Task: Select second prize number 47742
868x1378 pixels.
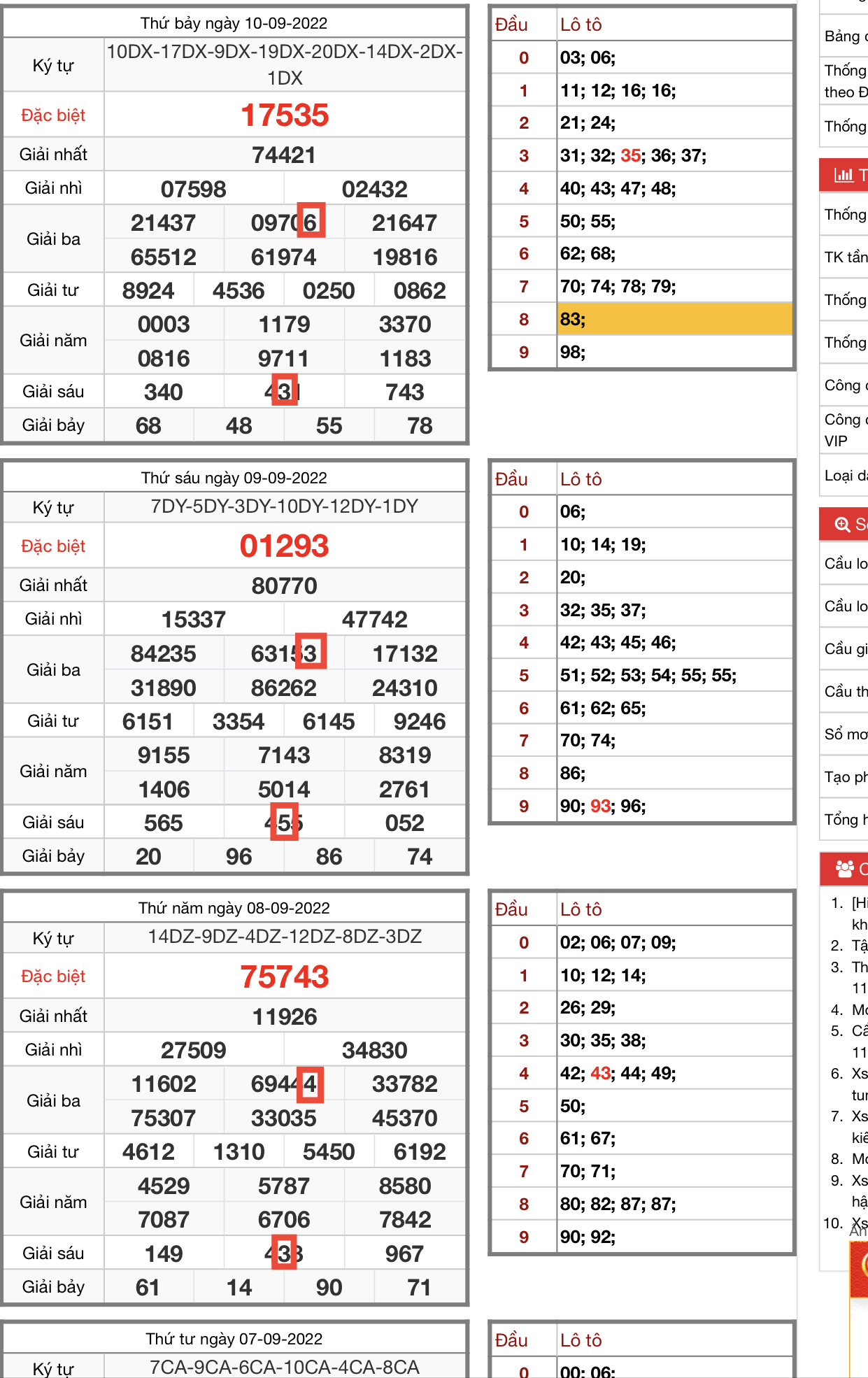Action: [375, 619]
